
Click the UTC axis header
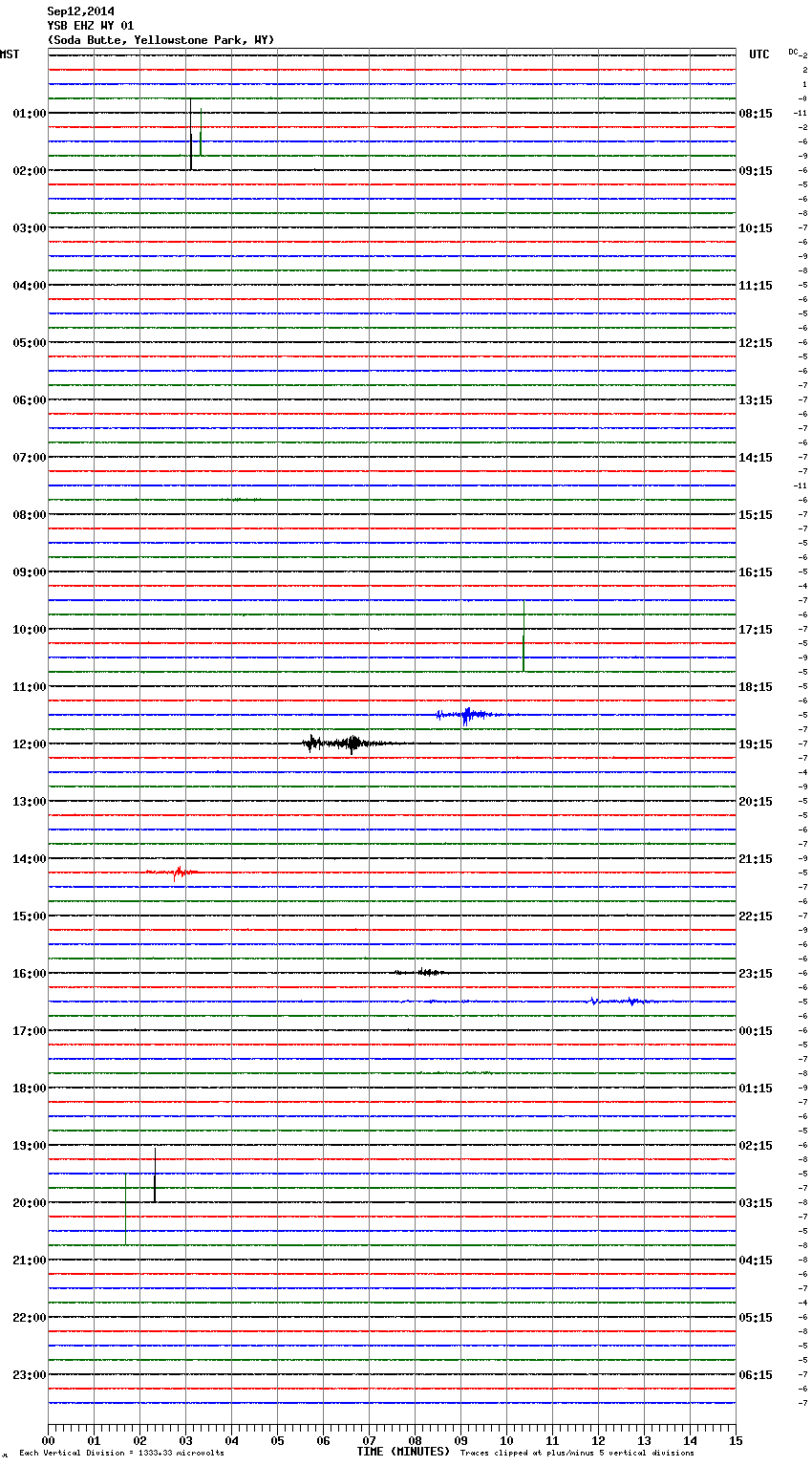759,54
